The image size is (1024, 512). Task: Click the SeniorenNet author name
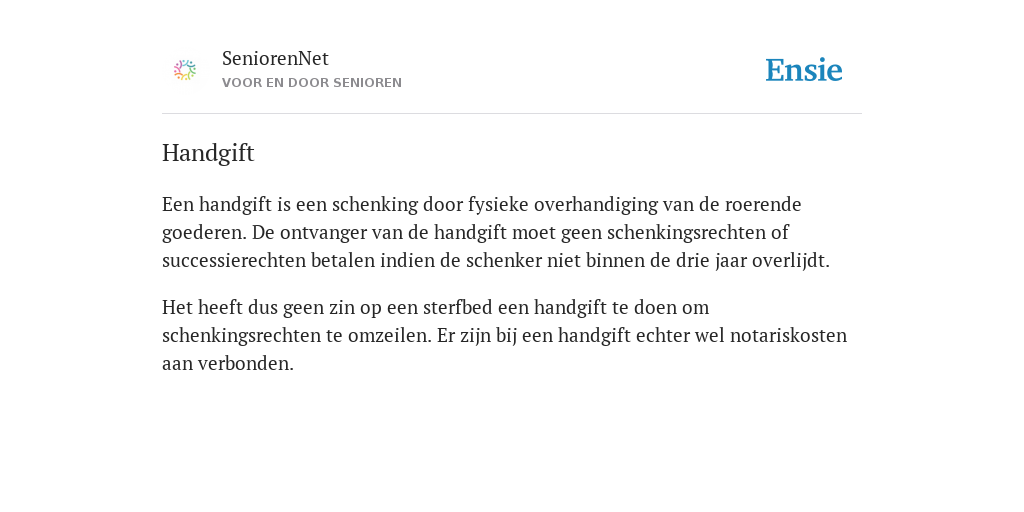coord(275,58)
